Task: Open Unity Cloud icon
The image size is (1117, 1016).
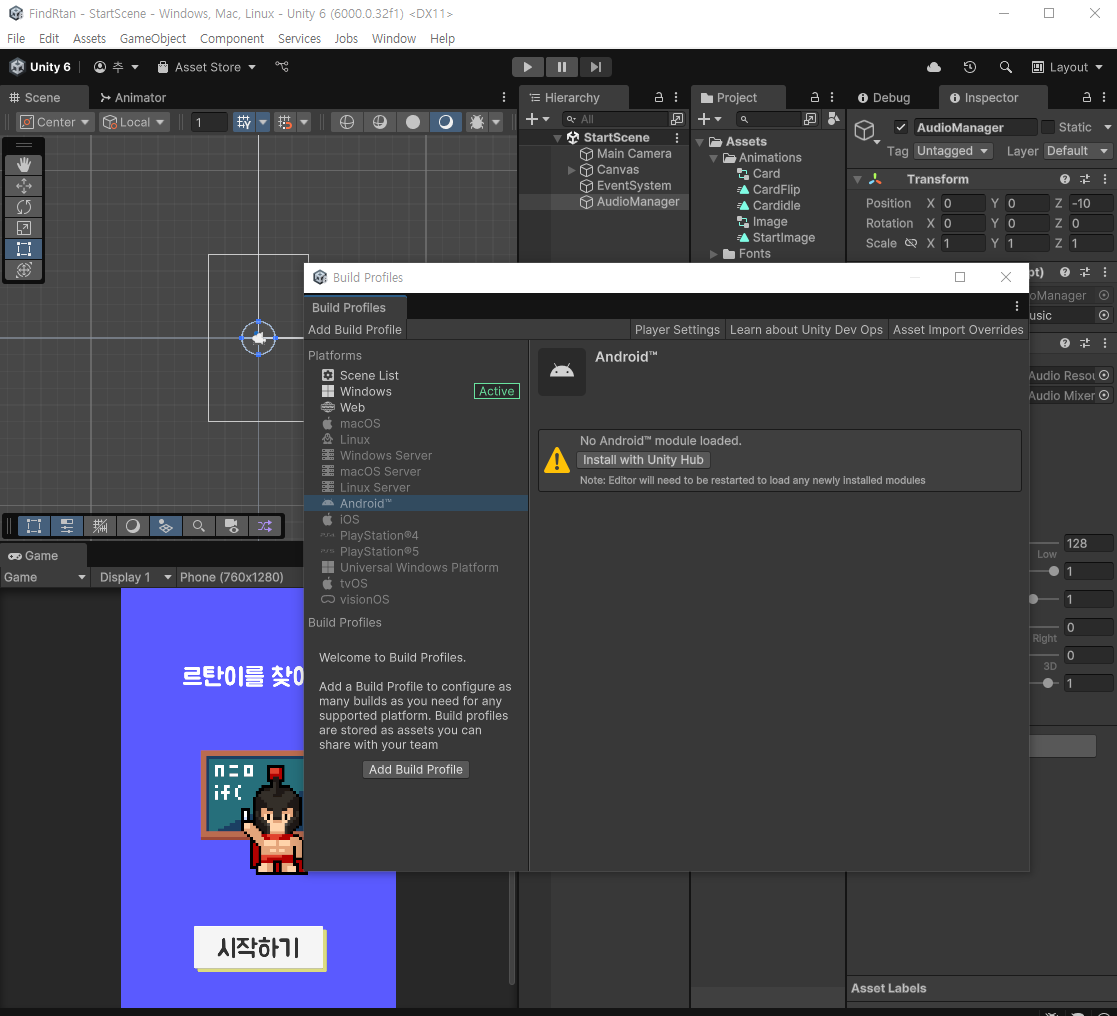Action: click(x=934, y=67)
